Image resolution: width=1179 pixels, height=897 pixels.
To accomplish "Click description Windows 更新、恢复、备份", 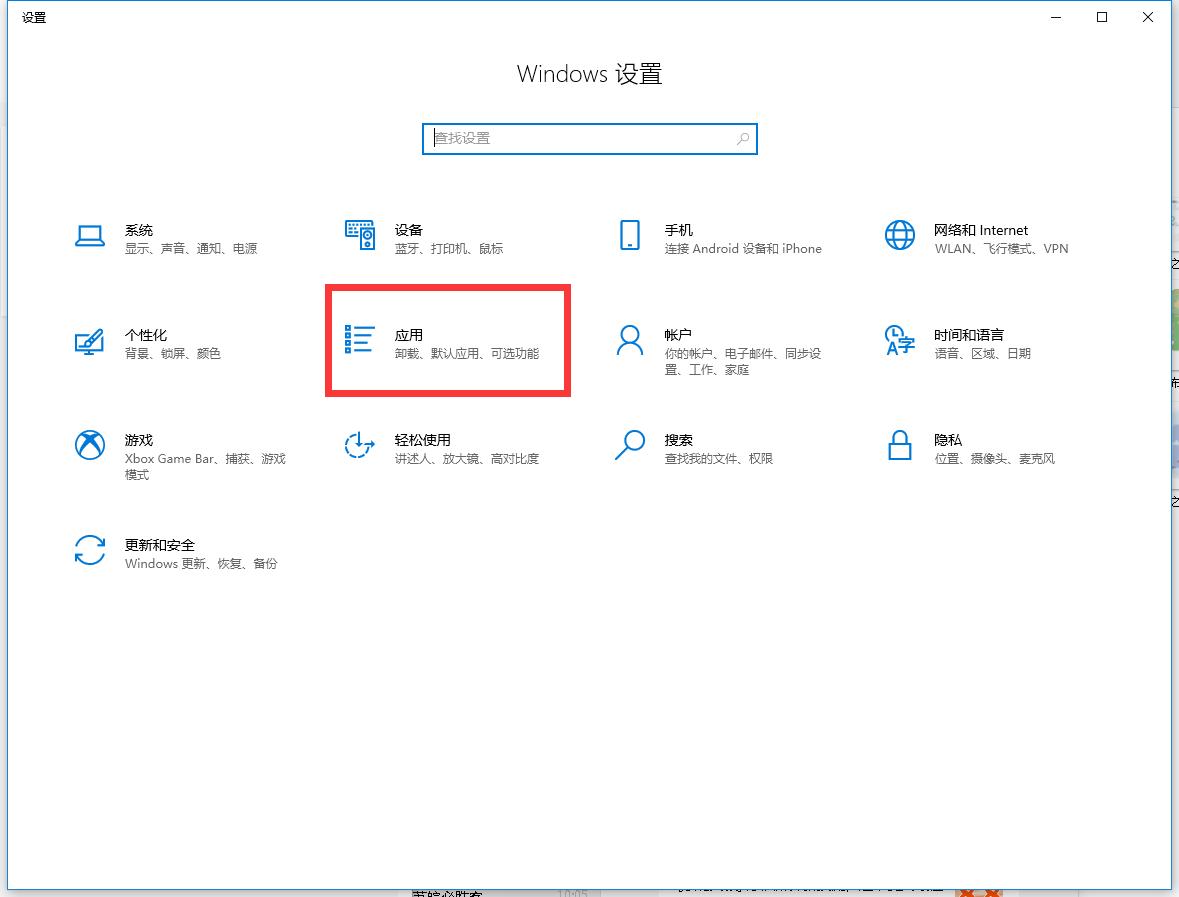I will [x=201, y=564].
